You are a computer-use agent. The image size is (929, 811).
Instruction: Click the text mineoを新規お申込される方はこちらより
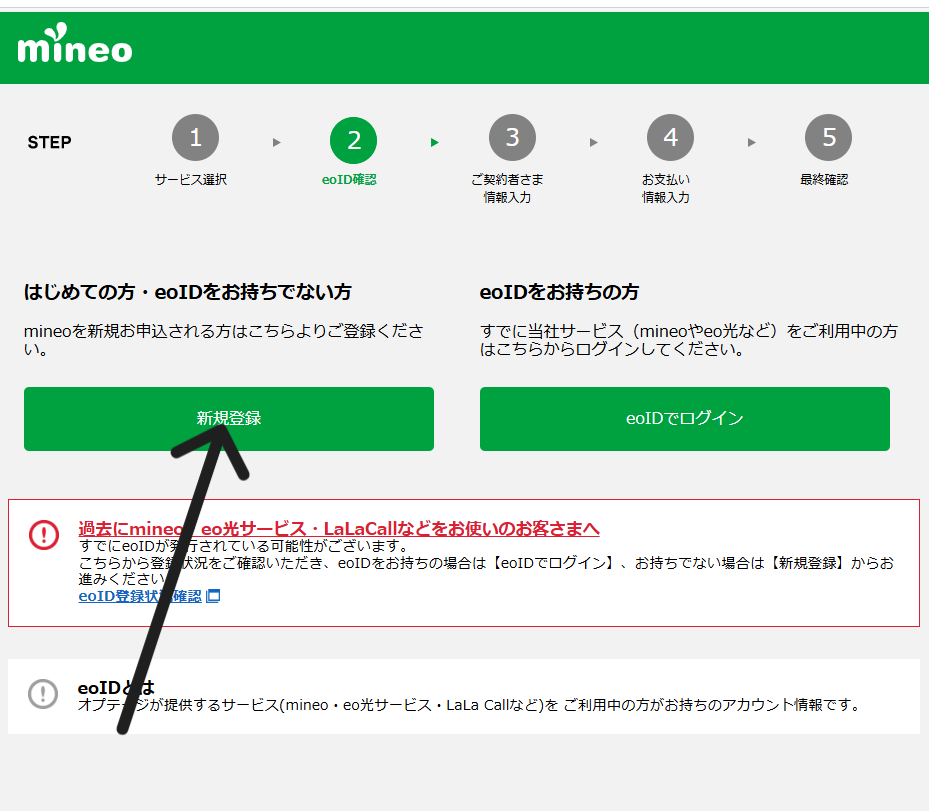coord(224,339)
